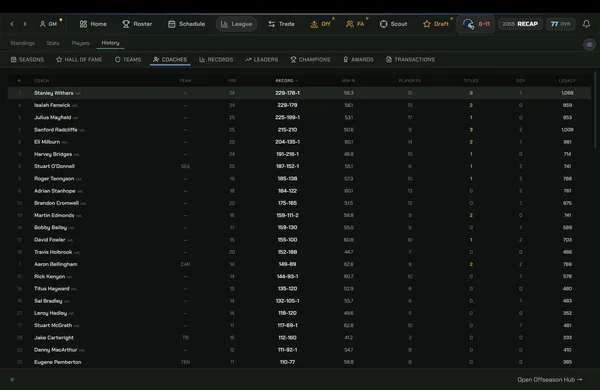Click the SEA team cell
600x390 pixels.
(185, 166)
